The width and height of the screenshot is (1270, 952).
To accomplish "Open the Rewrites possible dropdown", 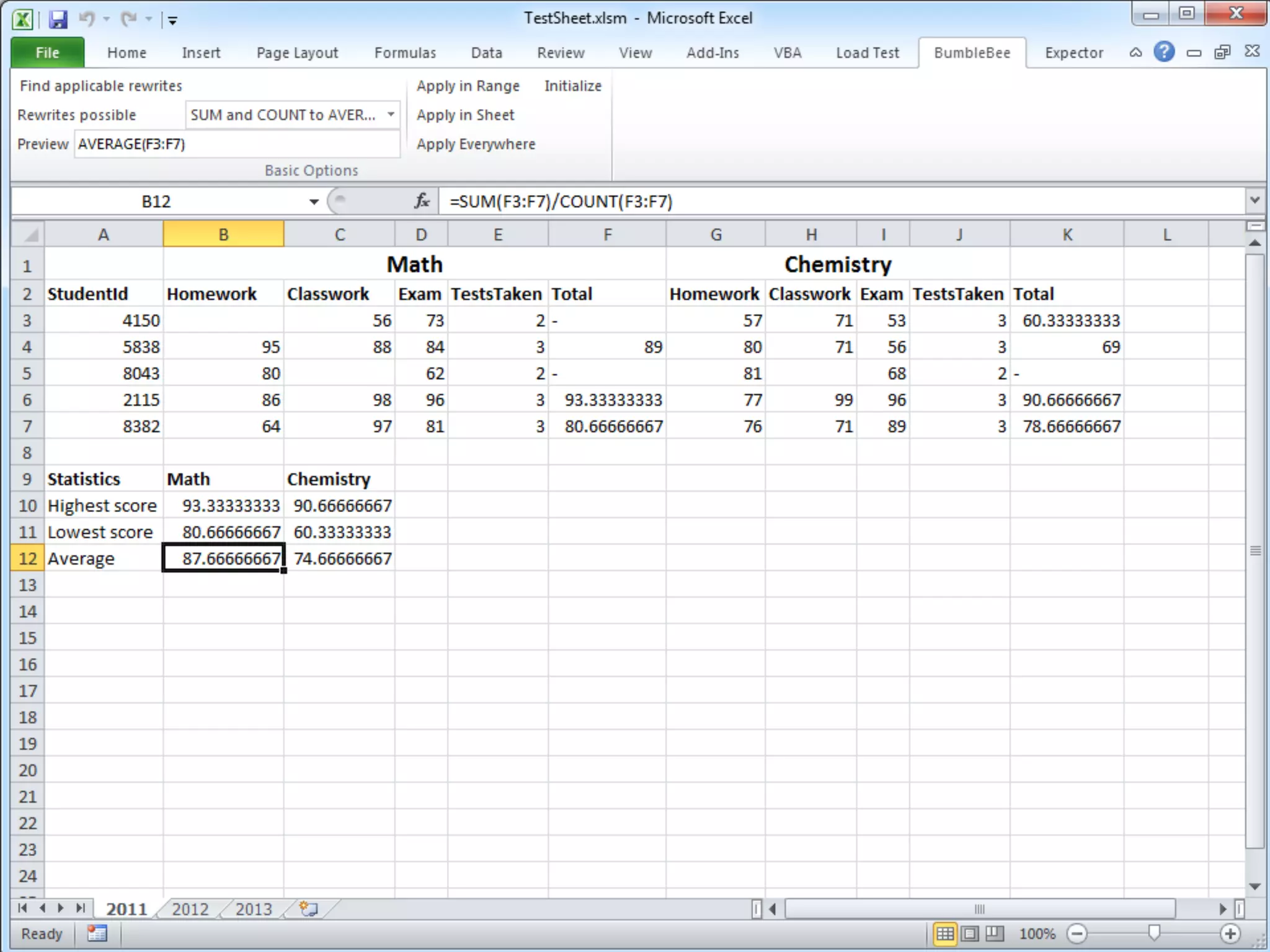I will coord(391,115).
